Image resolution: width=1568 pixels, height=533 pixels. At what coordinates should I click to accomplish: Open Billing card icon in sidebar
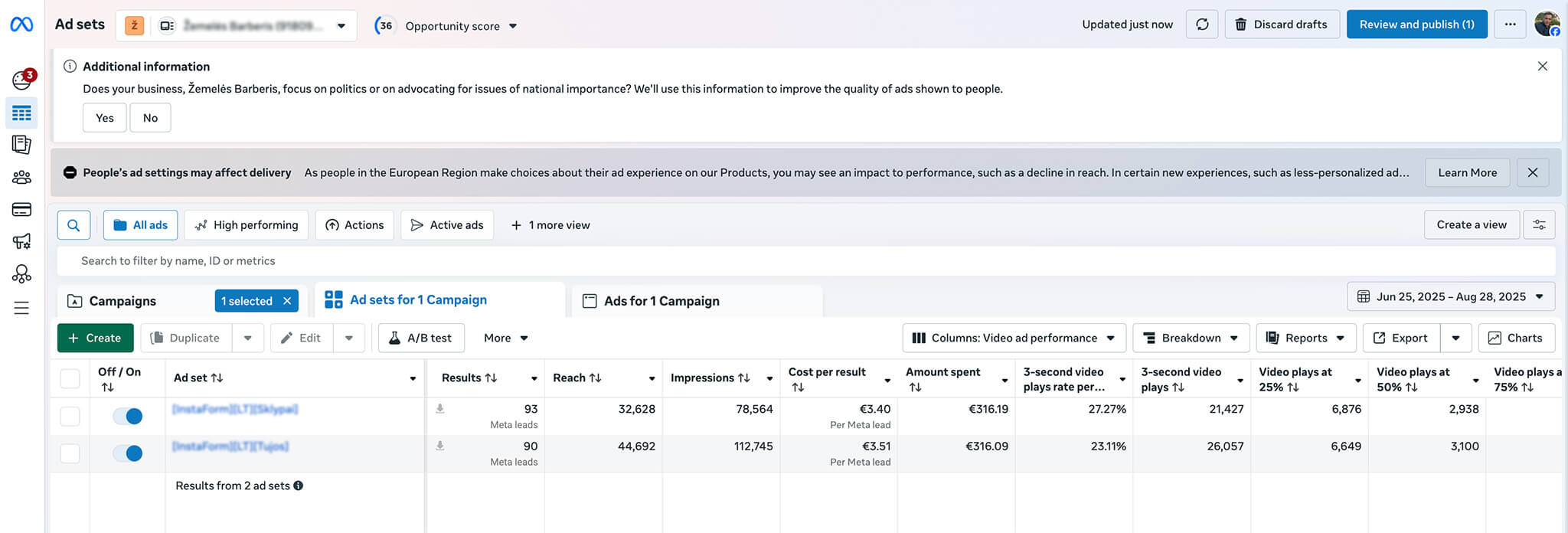click(21, 210)
